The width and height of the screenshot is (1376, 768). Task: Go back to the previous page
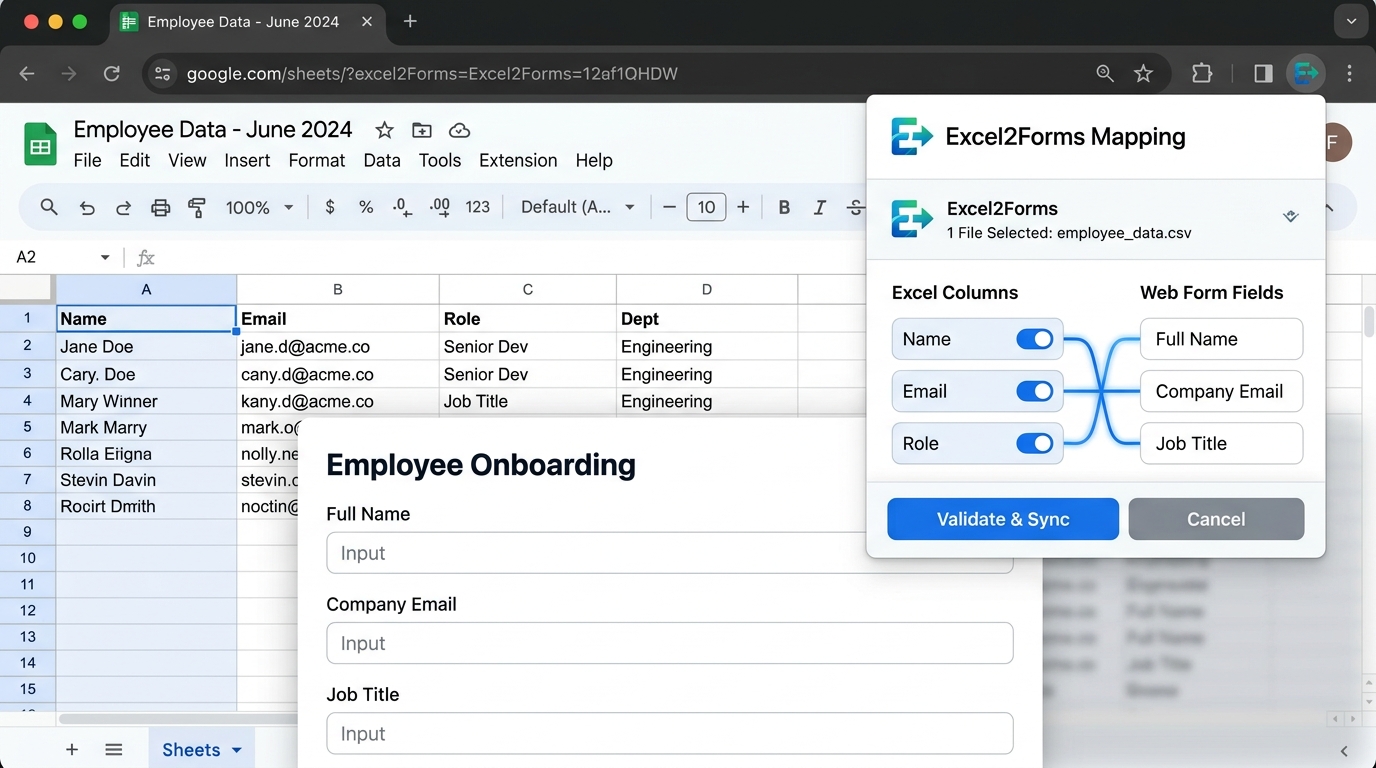pyautogui.click(x=27, y=73)
